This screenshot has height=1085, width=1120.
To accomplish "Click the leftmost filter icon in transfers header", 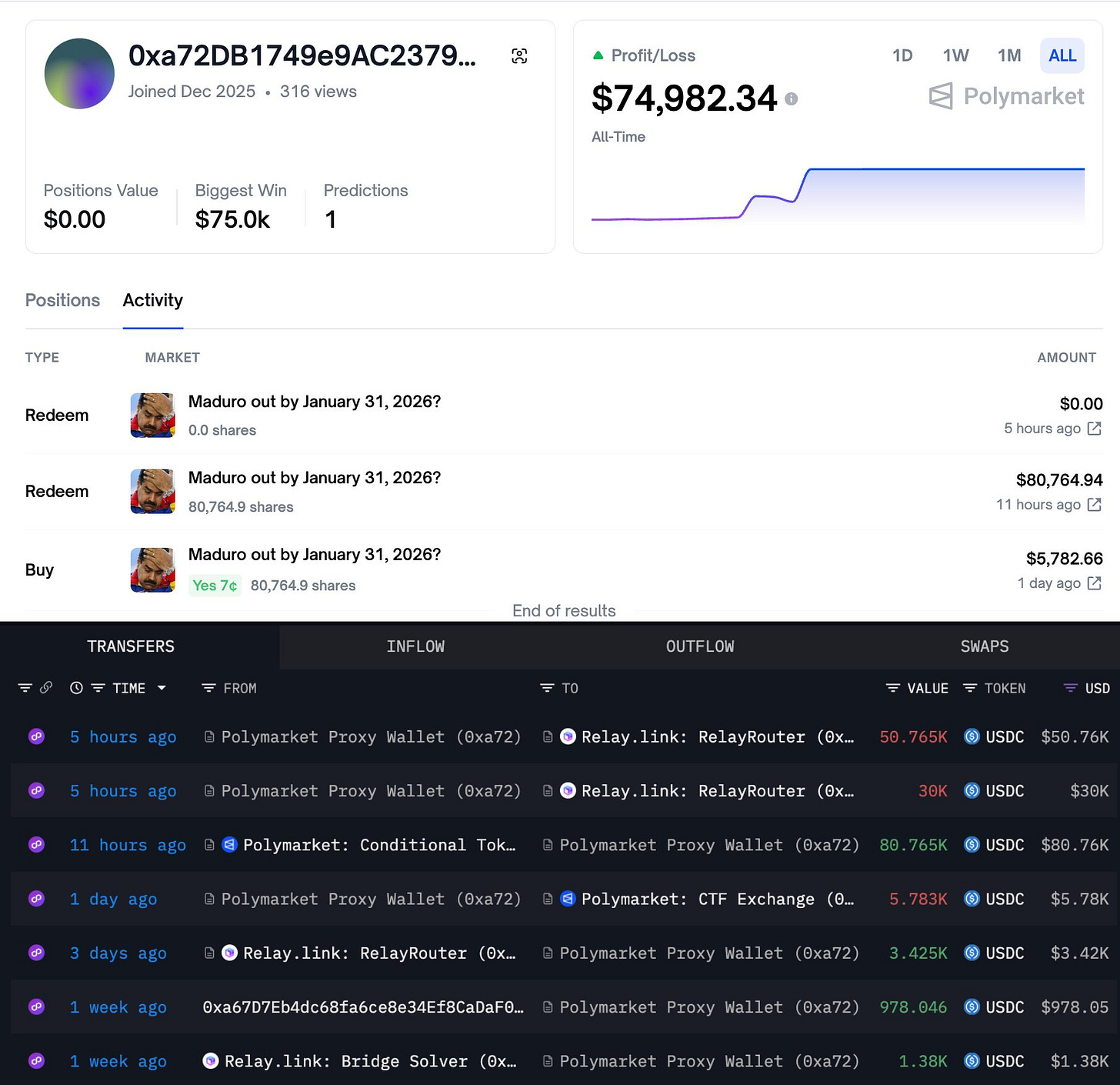I will coord(25,688).
